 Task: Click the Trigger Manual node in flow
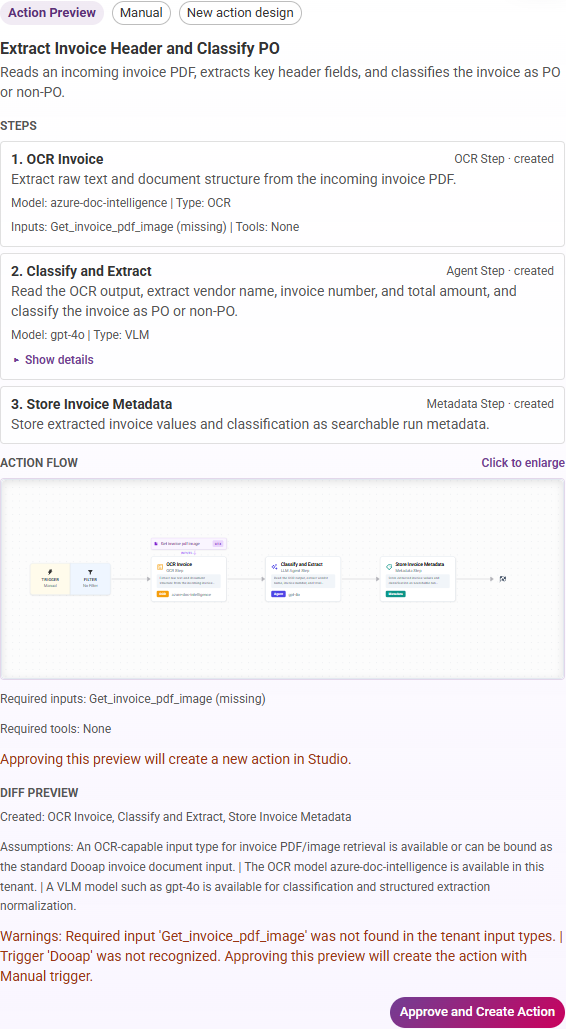click(x=51, y=579)
